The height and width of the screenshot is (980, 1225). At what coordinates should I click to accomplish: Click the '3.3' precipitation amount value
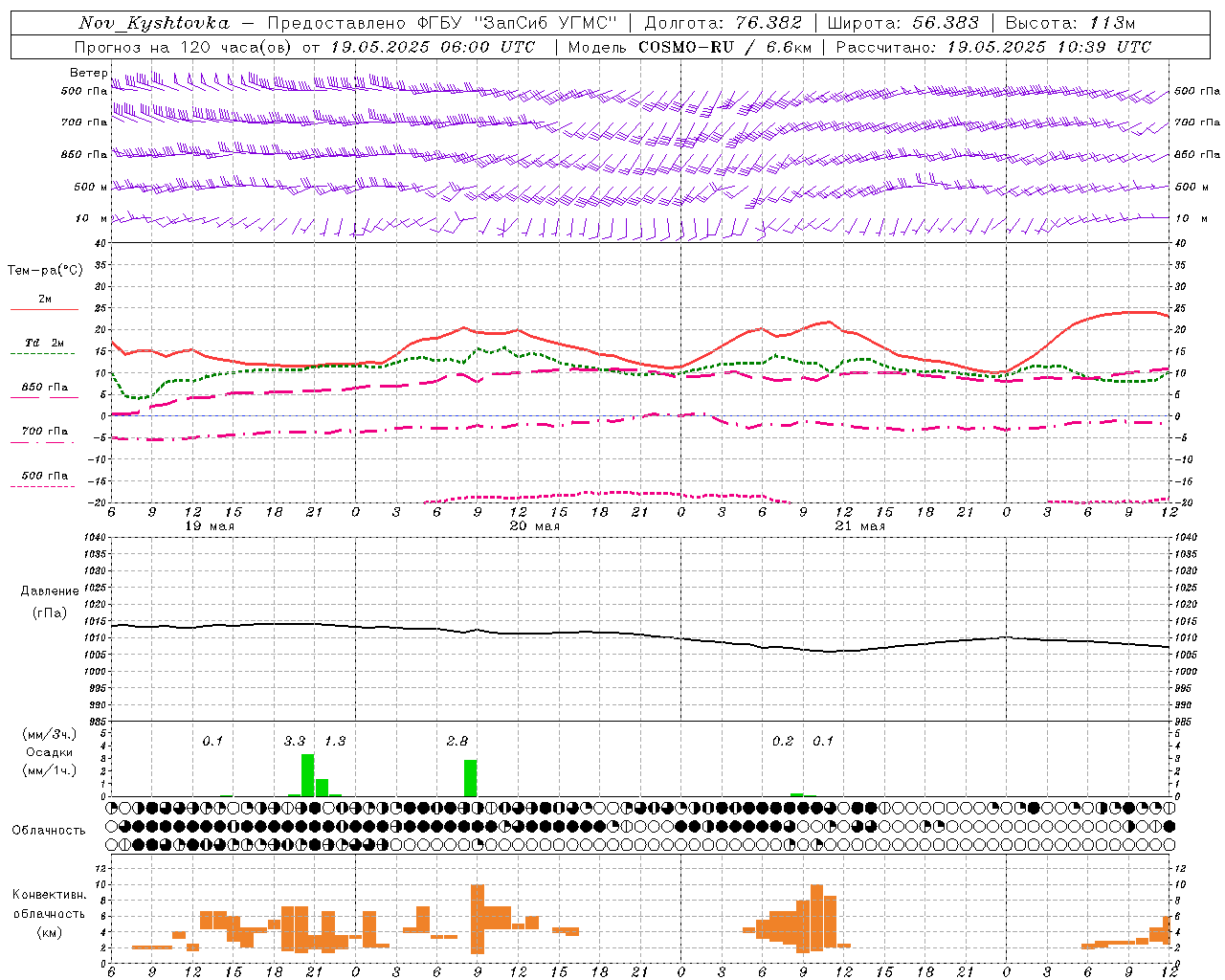[x=295, y=742]
